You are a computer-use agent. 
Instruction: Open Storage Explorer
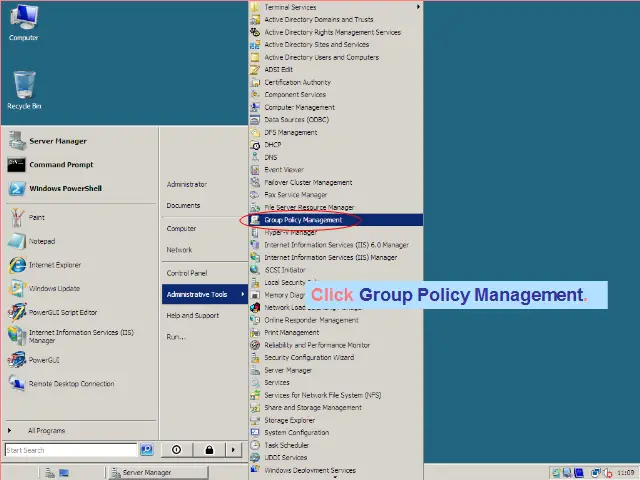click(x=336, y=420)
